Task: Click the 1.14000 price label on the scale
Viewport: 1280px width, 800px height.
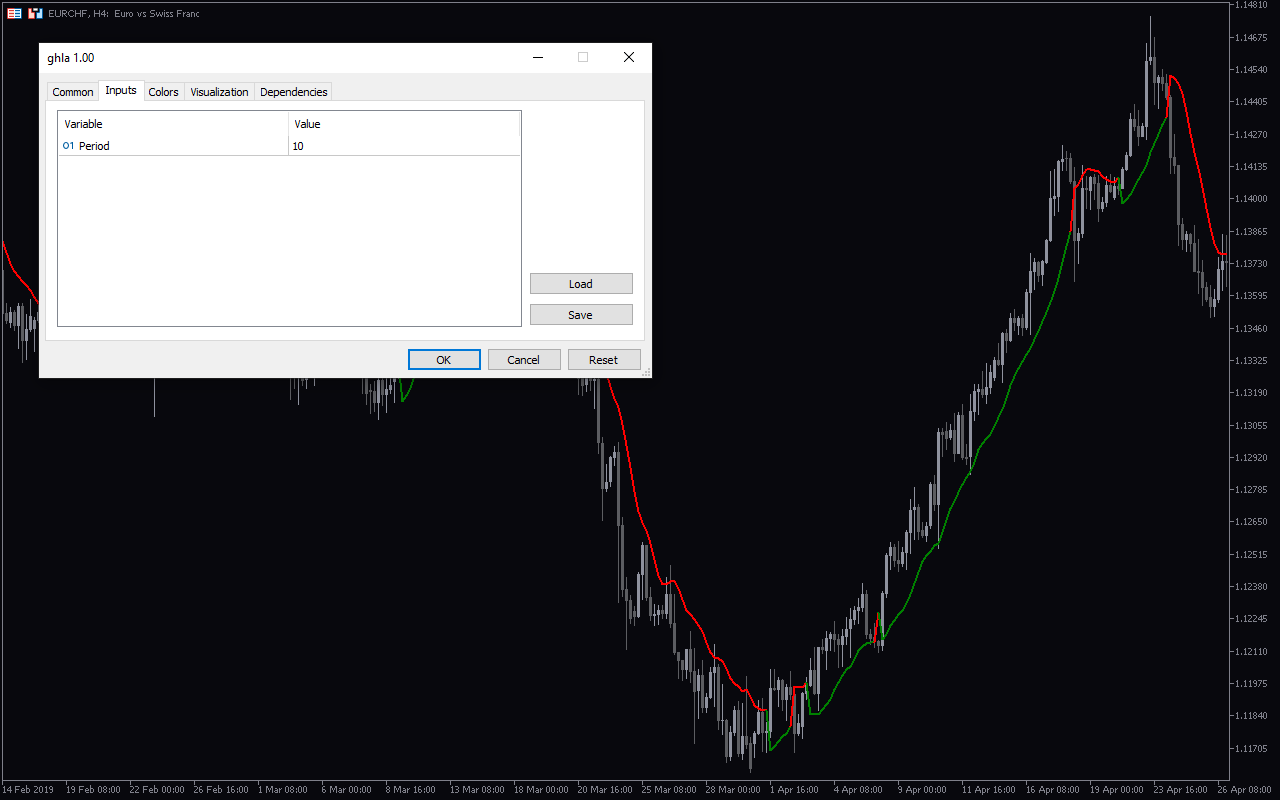Action: pos(1250,199)
